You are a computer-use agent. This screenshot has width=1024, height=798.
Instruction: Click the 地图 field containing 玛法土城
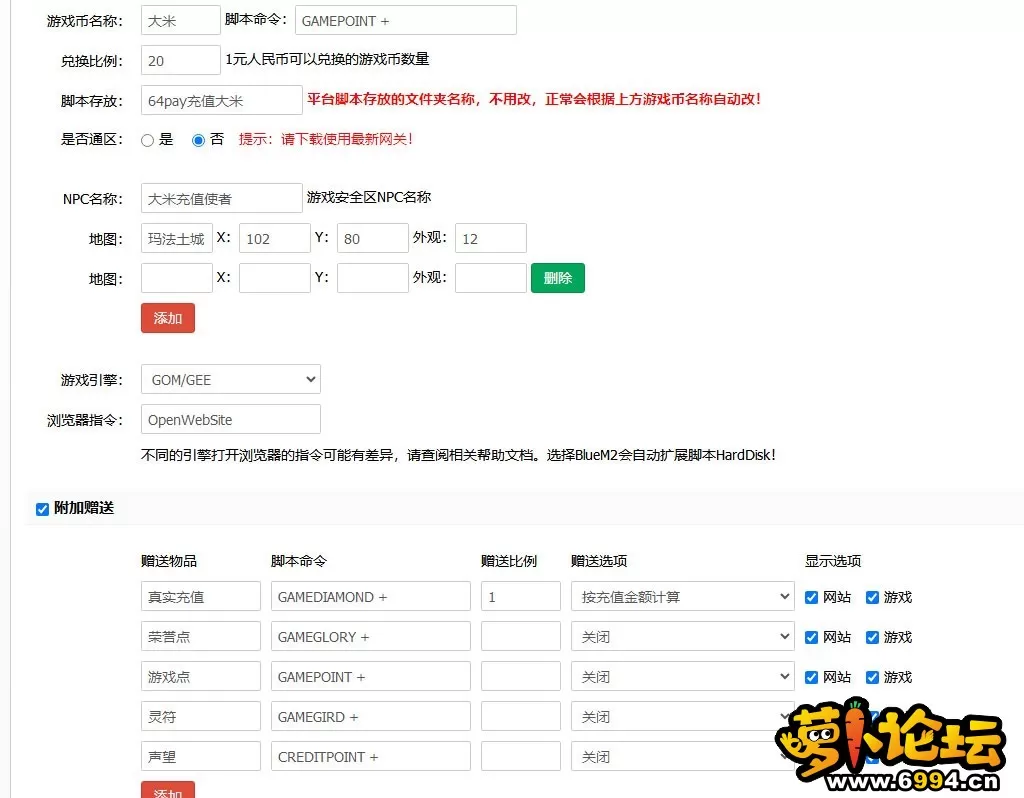[177, 238]
